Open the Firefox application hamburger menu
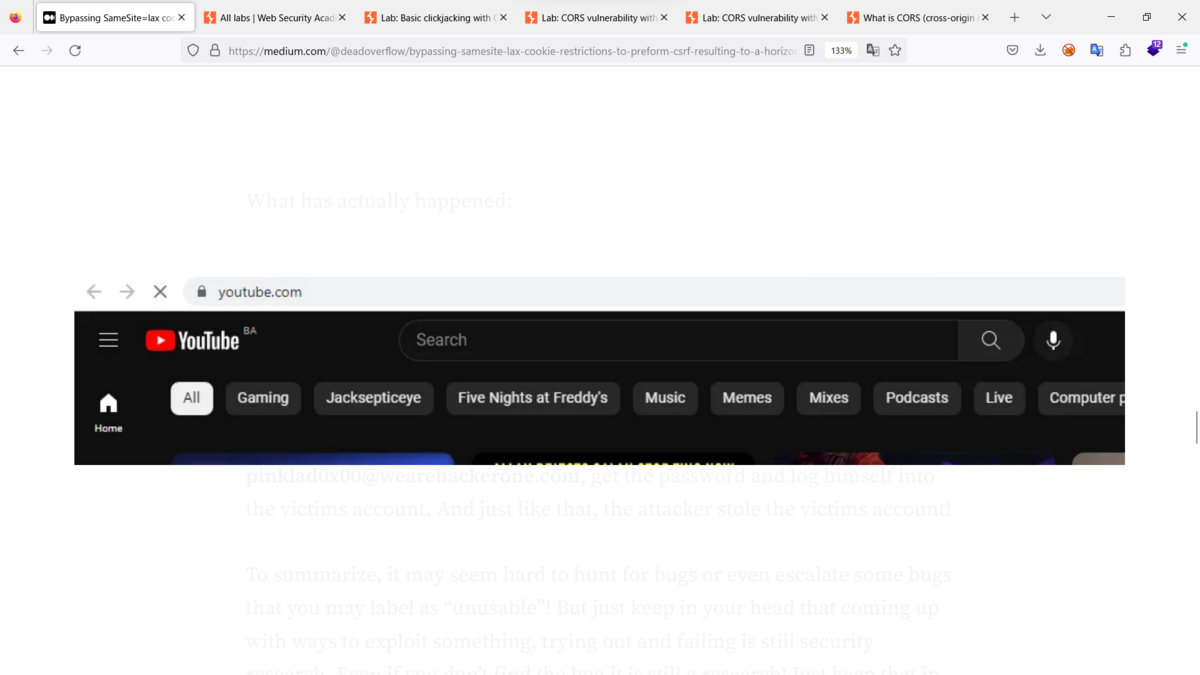This screenshot has width=1200, height=675. pos(1182,50)
